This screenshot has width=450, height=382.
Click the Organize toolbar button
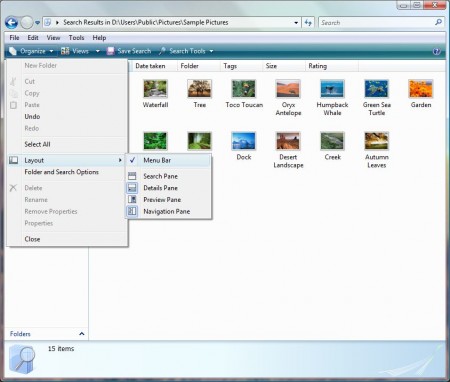31,51
